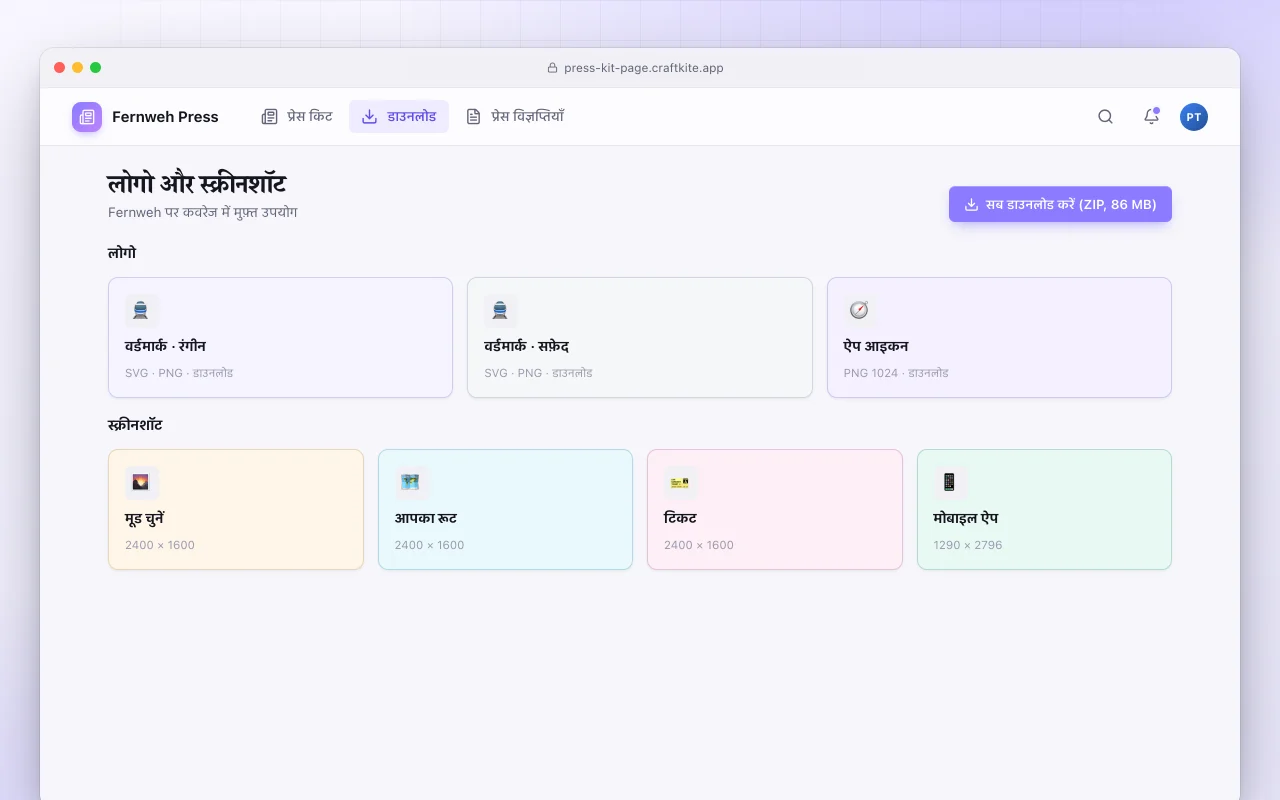Screen dimensions: 1280x800
Task: Click the map icon on आपका रूट card
Action: tap(411, 483)
